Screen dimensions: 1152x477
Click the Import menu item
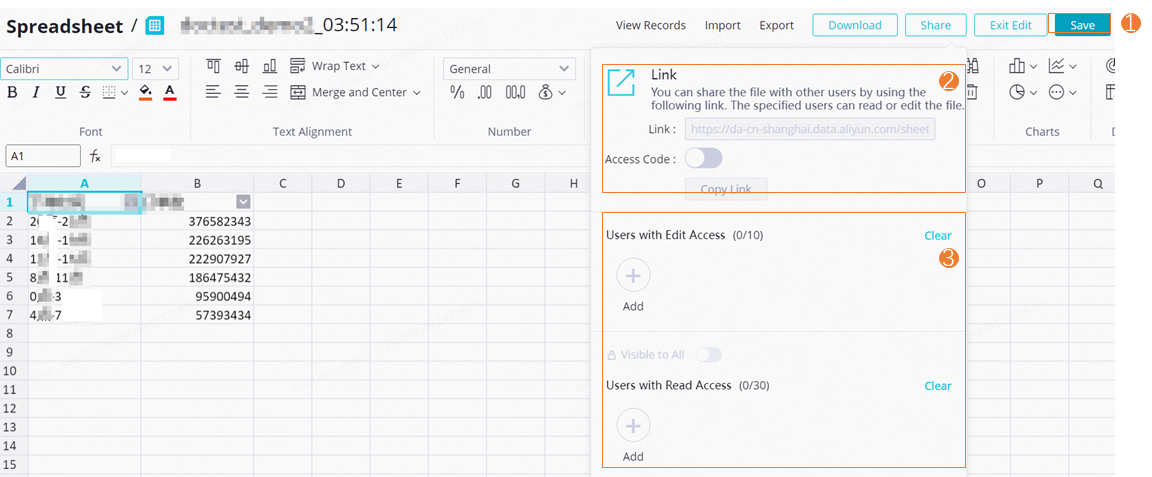(x=722, y=25)
